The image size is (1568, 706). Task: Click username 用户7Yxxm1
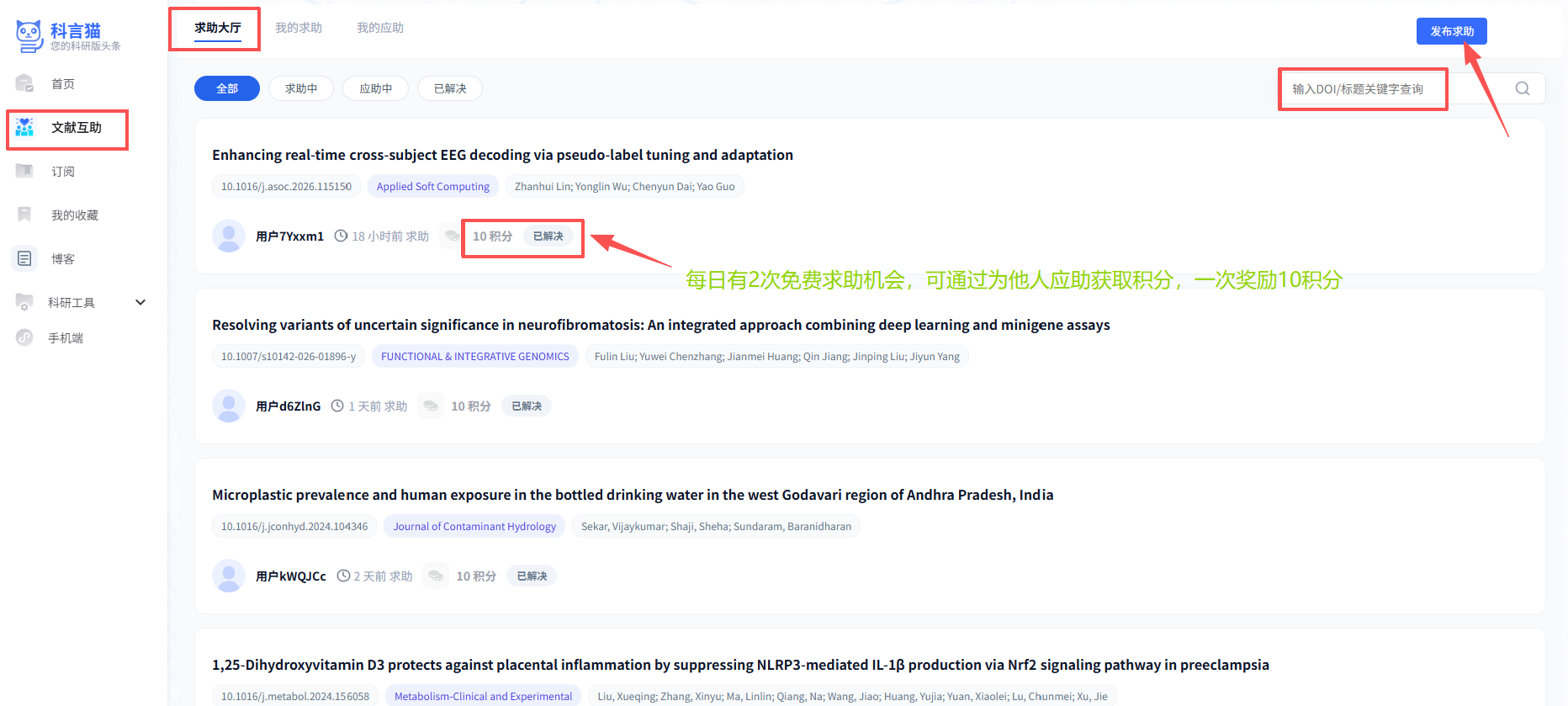click(289, 236)
